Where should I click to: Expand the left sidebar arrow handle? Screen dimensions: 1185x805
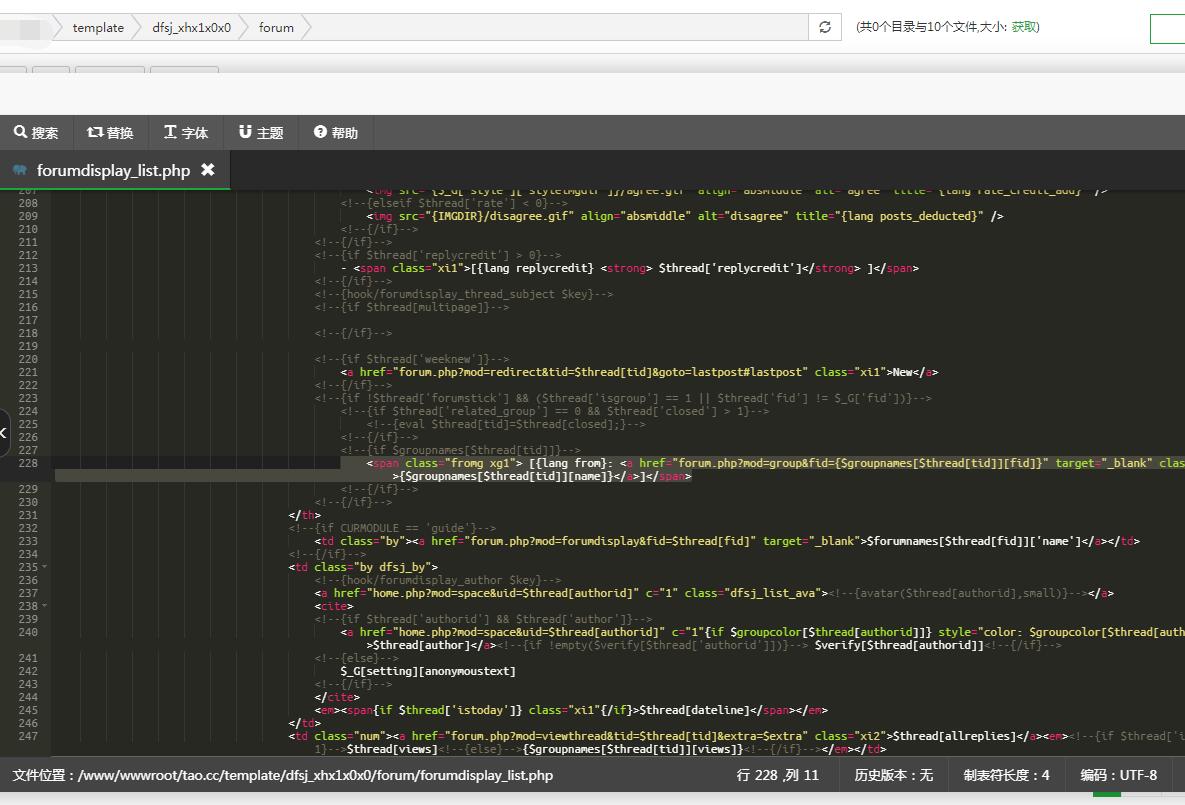pos(4,432)
